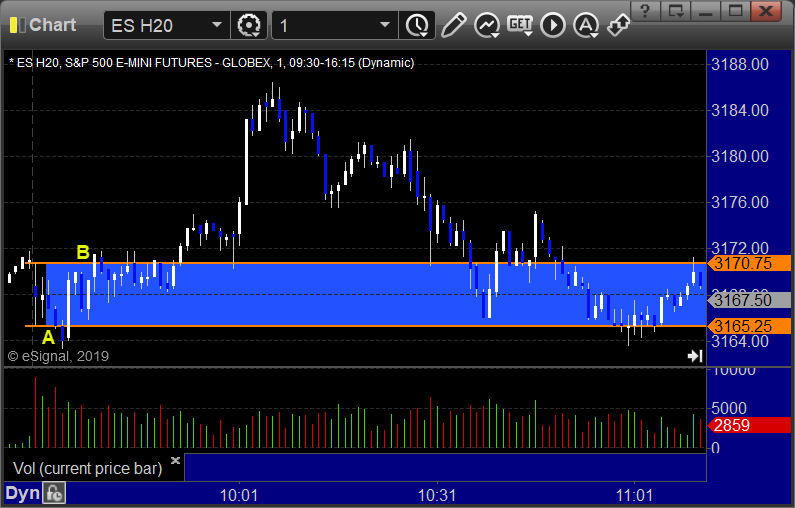Click the 11:01 time axis label
The height and width of the screenshot is (508, 795).
coord(634,495)
